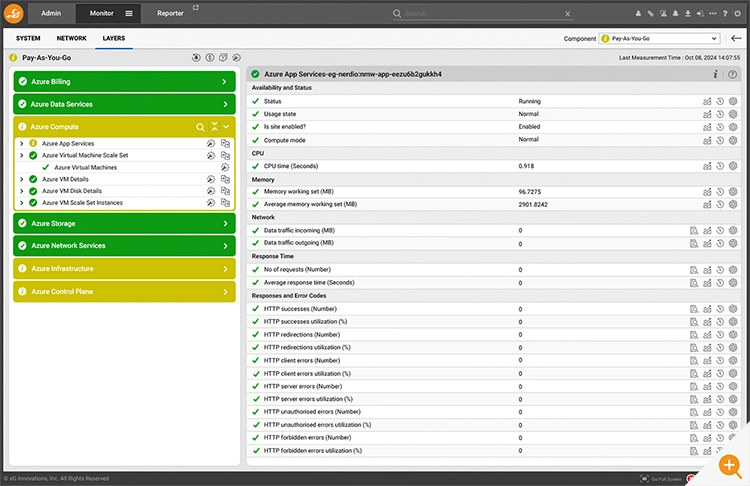Open graph icon for Data traffic outgoing

tap(707, 243)
